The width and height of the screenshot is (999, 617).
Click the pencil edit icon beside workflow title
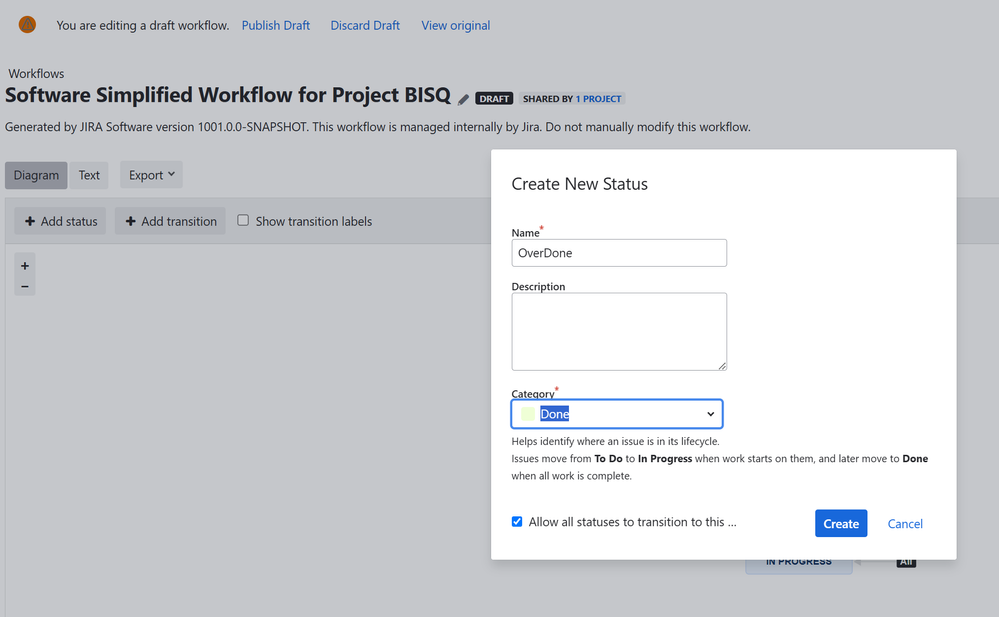(463, 99)
